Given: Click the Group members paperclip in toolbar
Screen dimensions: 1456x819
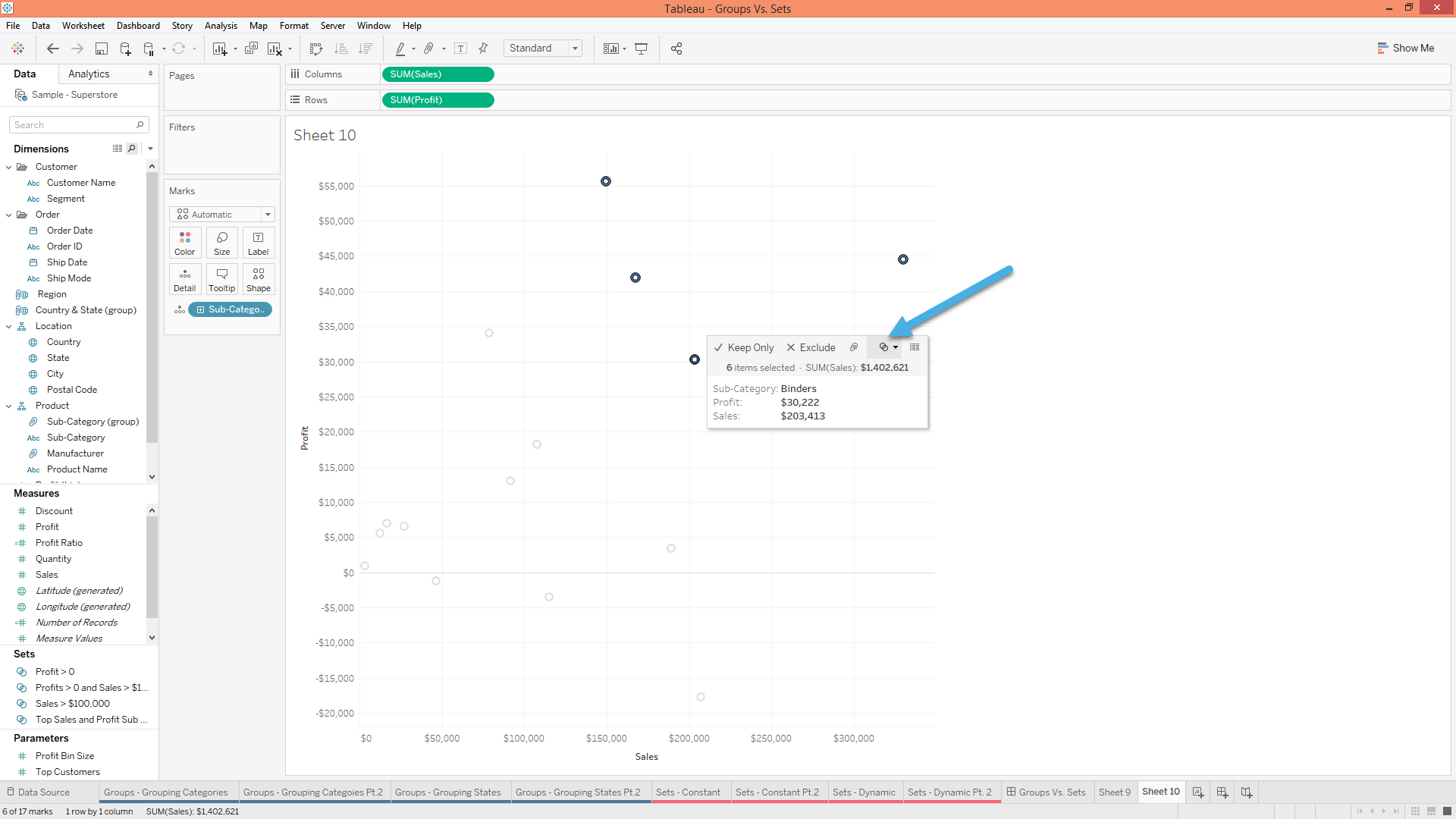Looking at the screenshot, I should coord(428,49).
